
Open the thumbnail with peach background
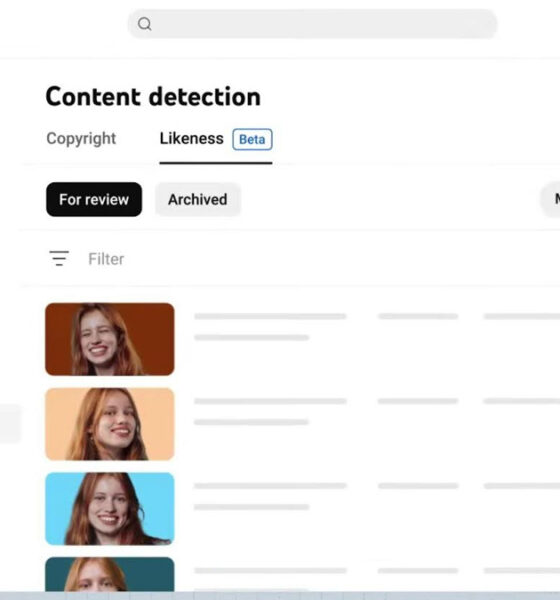[x=110, y=424]
